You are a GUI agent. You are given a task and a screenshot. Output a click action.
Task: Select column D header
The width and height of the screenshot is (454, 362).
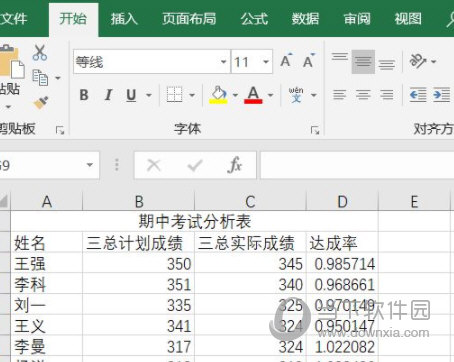[342, 201]
